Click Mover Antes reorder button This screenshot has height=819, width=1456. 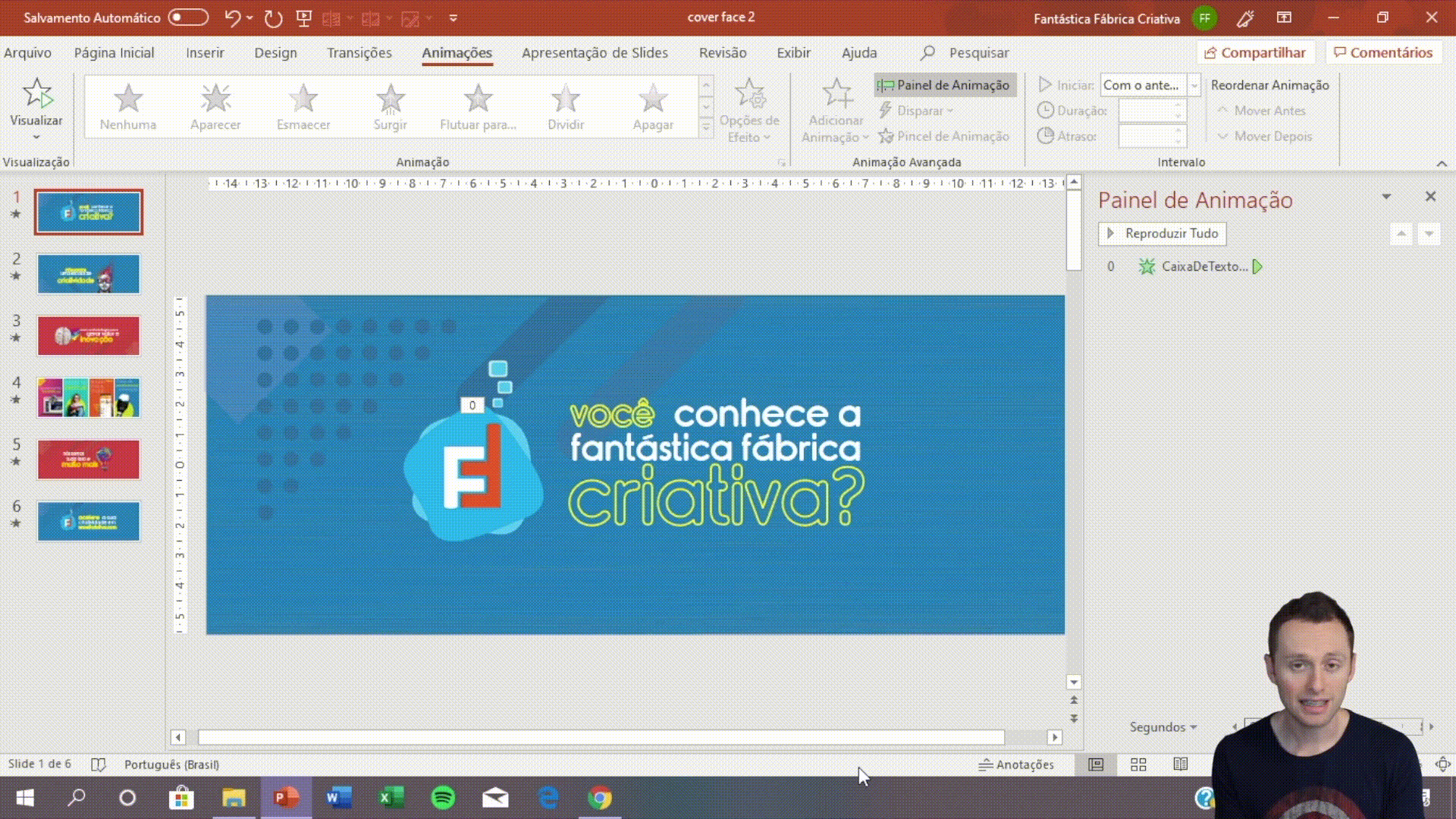click(1261, 111)
